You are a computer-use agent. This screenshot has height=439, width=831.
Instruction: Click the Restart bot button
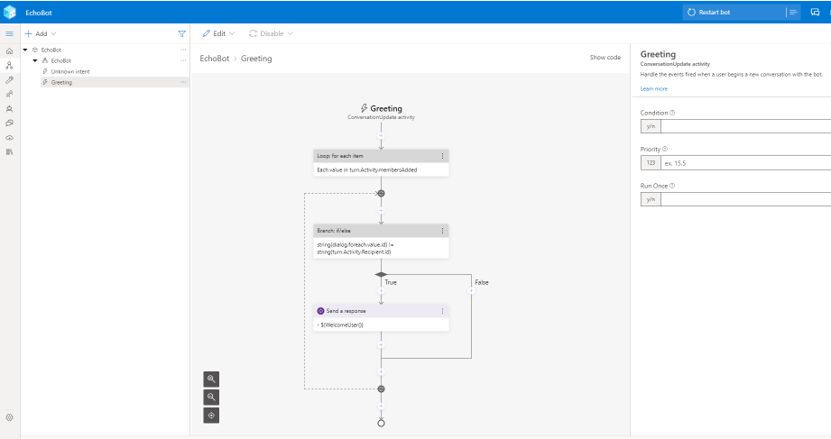tap(709, 12)
